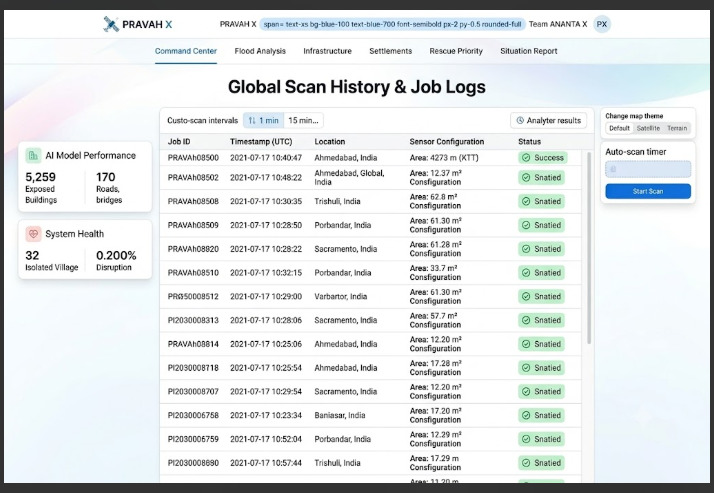Open Analyter results

548,121
